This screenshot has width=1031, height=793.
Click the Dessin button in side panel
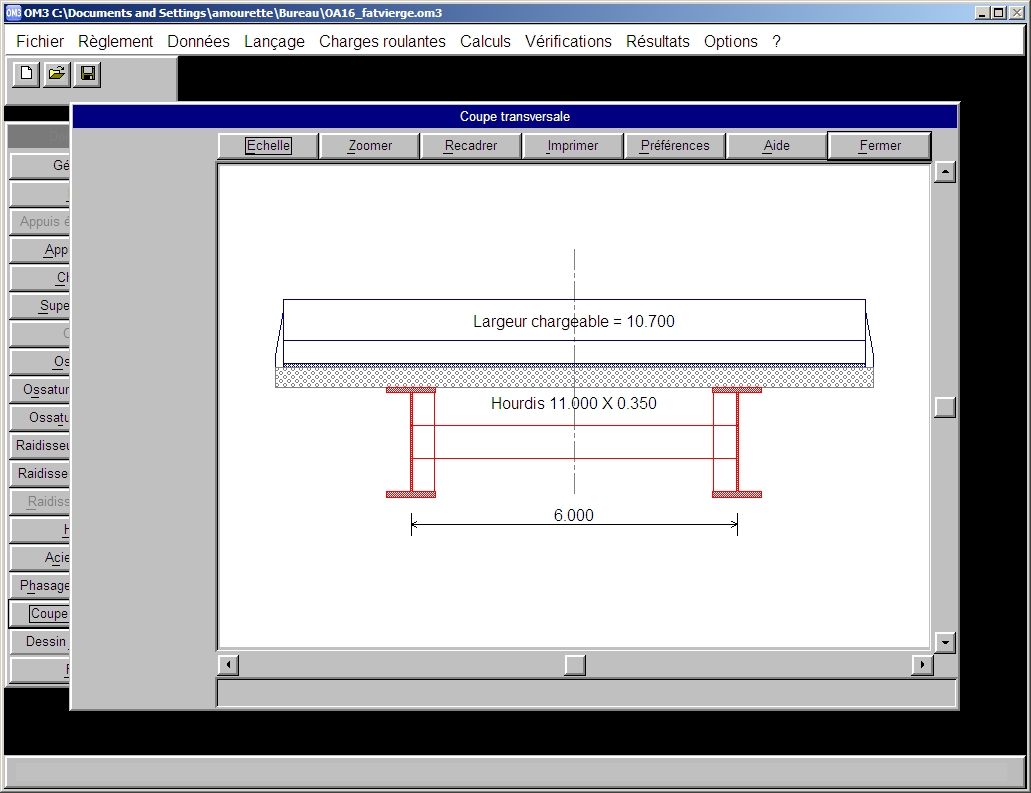coord(39,641)
